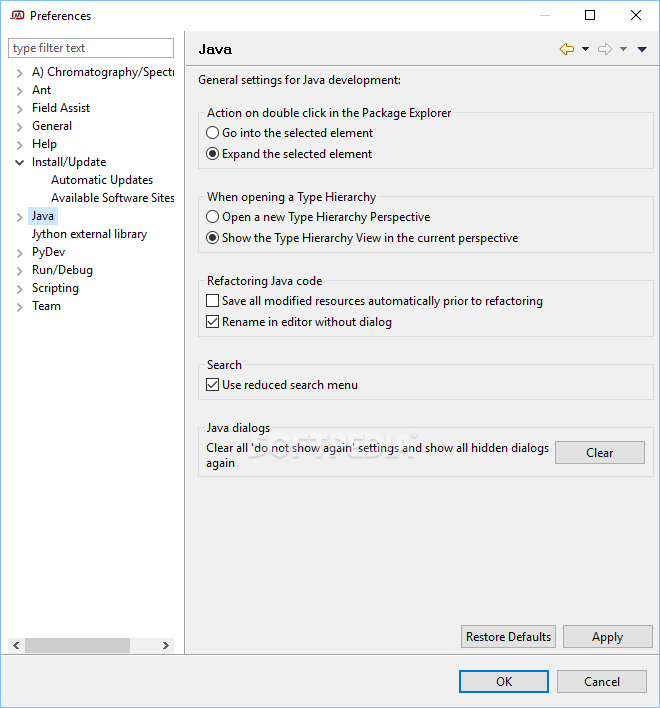The width and height of the screenshot is (660, 708).
Task: Click the yellow back navigation arrow
Action: [567, 49]
